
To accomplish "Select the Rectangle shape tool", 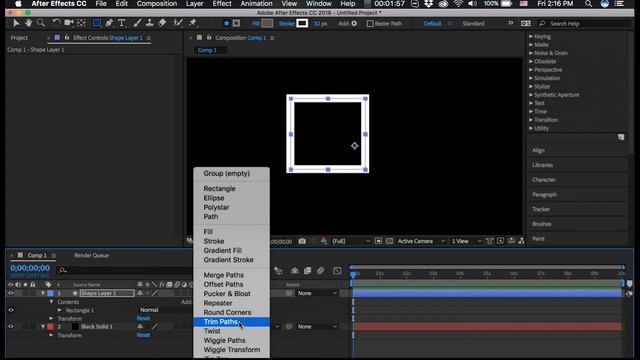I will tap(97, 23).
